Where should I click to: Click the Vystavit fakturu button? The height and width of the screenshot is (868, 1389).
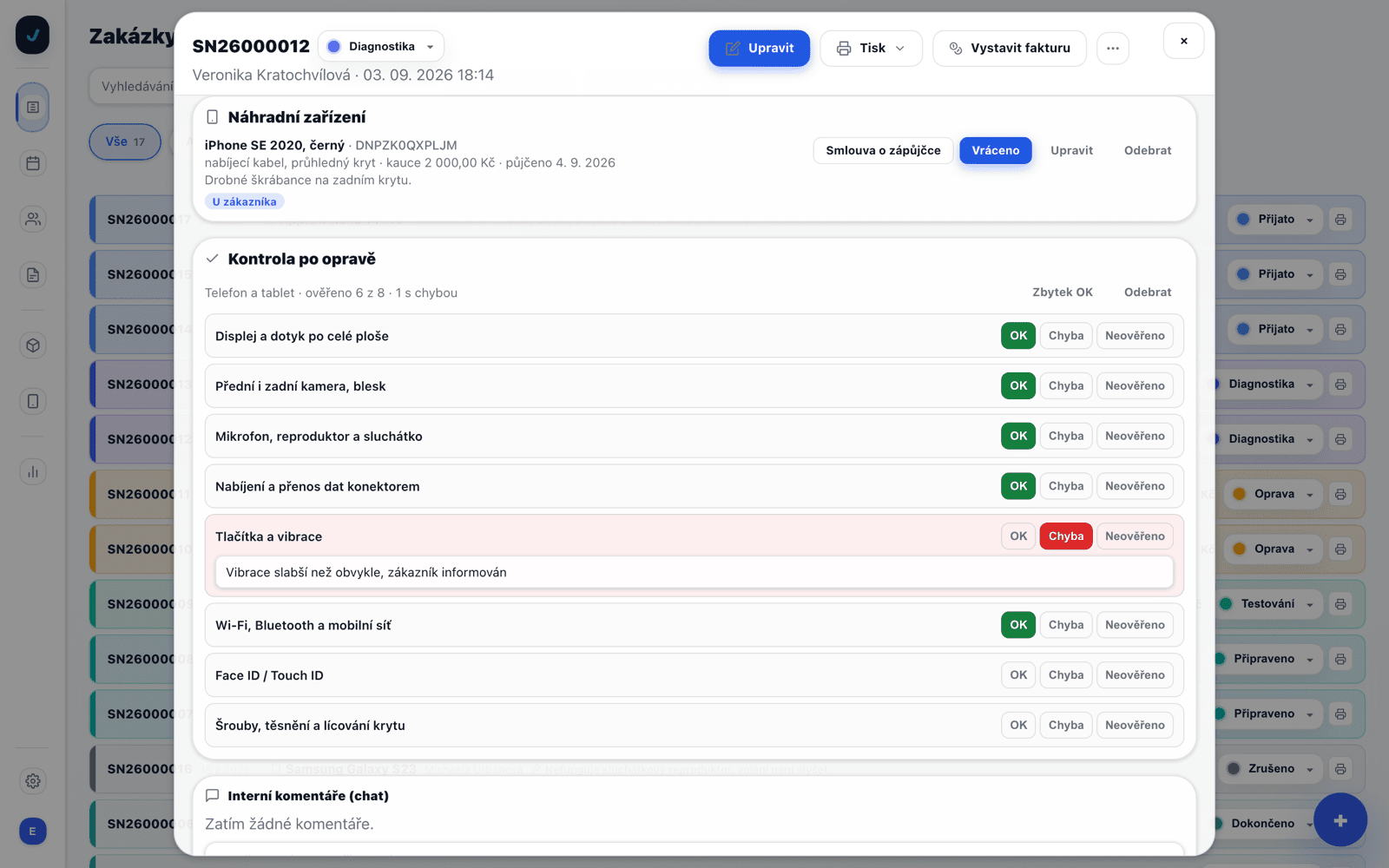(x=1010, y=49)
